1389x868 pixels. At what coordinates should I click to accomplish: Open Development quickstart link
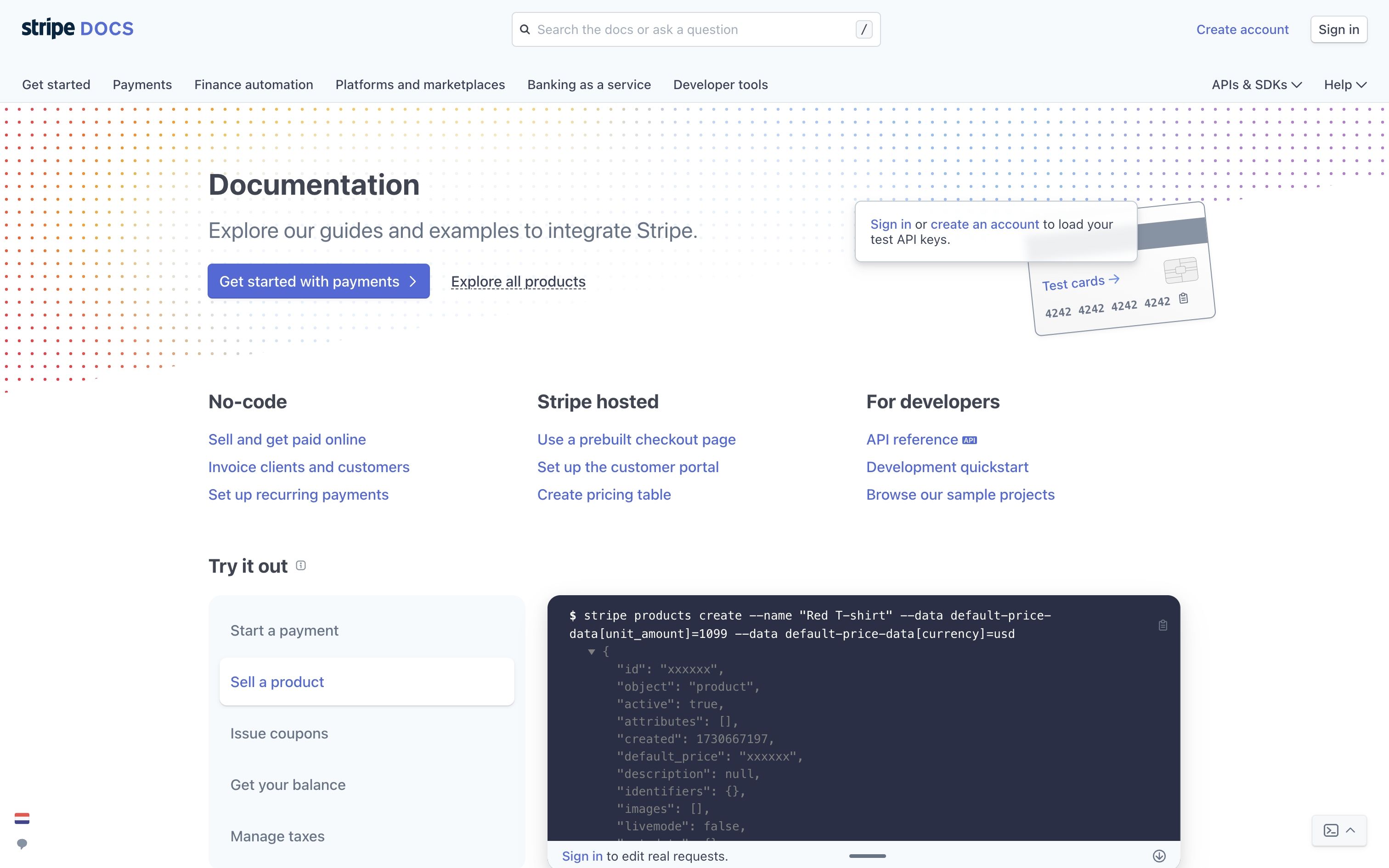pyautogui.click(x=947, y=467)
